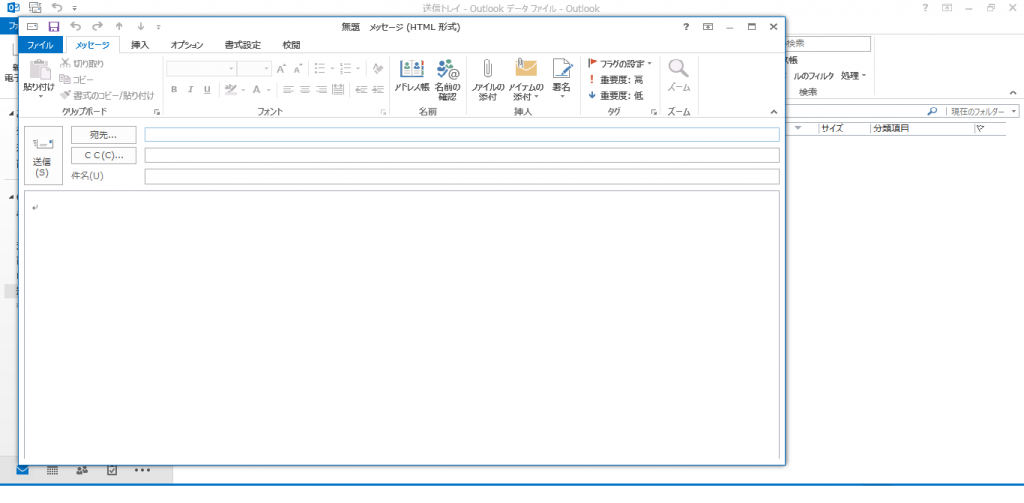Click the CC(C)... button
Image resolution: width=1024 pixels, height=503 pixels.
click(103, 155)
